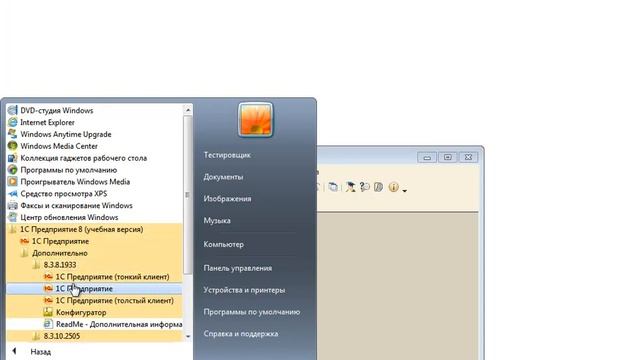Click the copy icon in the background window toolbar
This screenshot has width=640, height=360.
[333, 187]
